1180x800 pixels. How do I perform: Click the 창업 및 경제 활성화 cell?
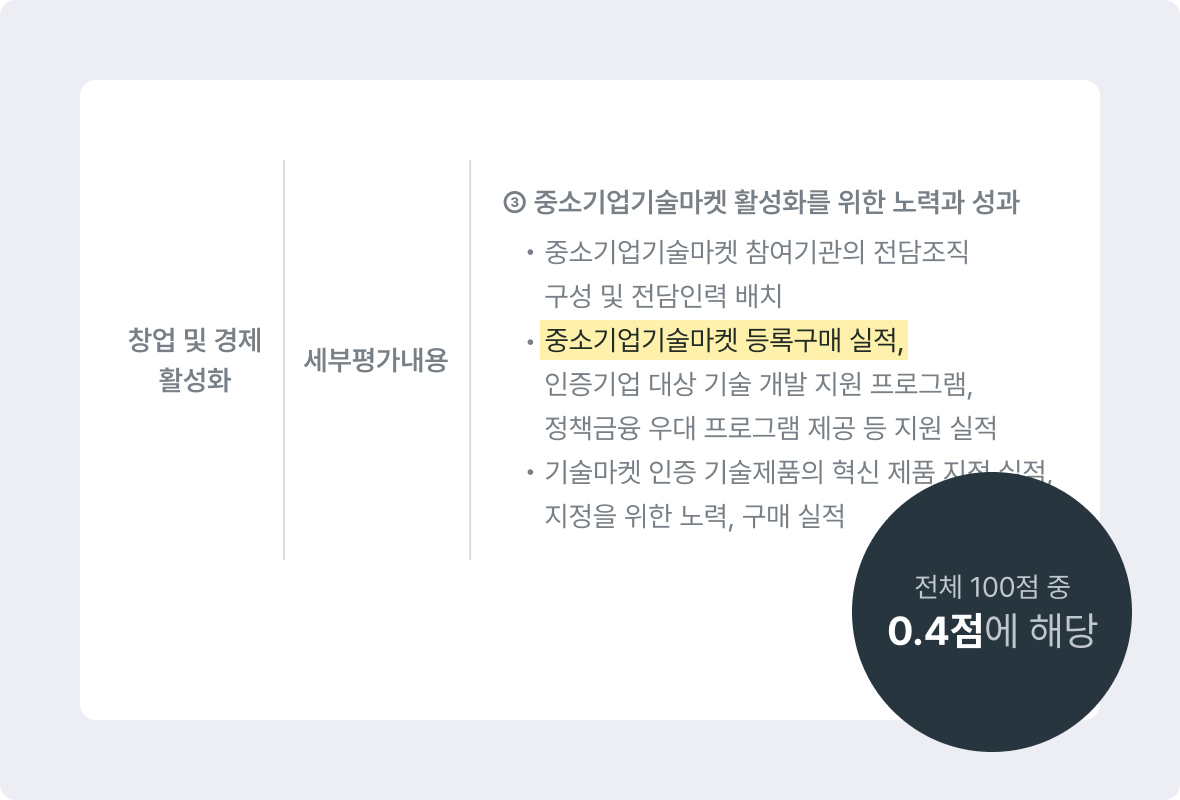point(194,359)
